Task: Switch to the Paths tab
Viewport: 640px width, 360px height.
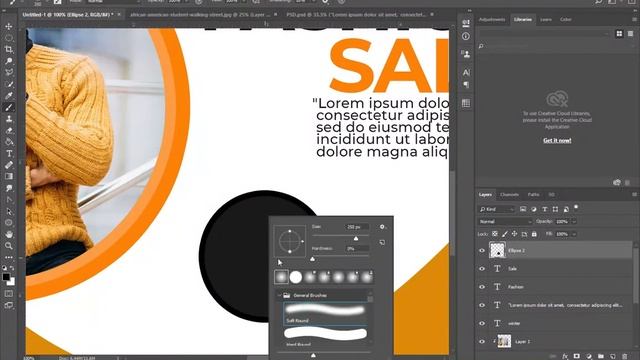Action: pyautogui.click(x=533, y=195)
